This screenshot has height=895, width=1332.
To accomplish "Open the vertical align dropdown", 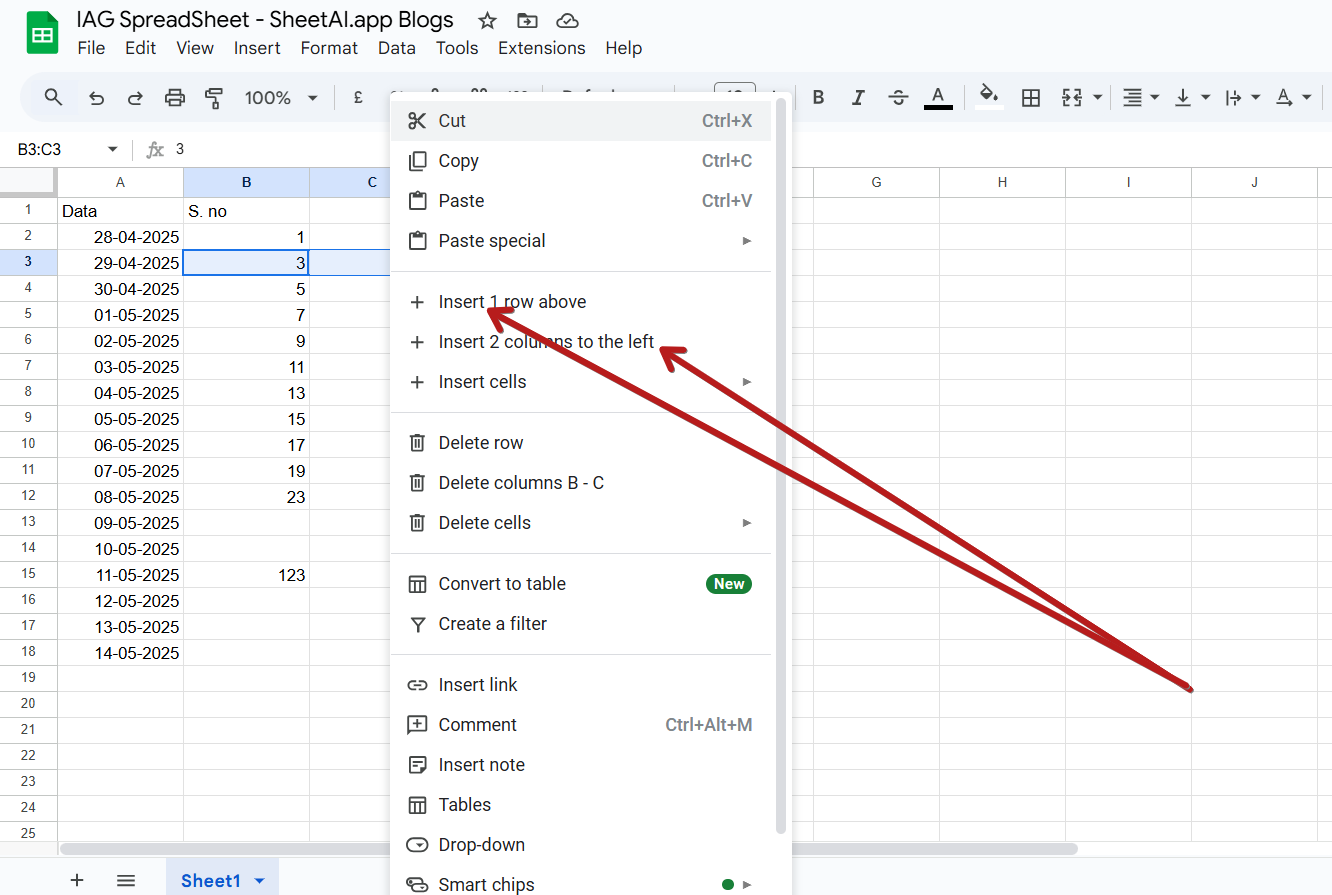I will tap(1191, 97).
